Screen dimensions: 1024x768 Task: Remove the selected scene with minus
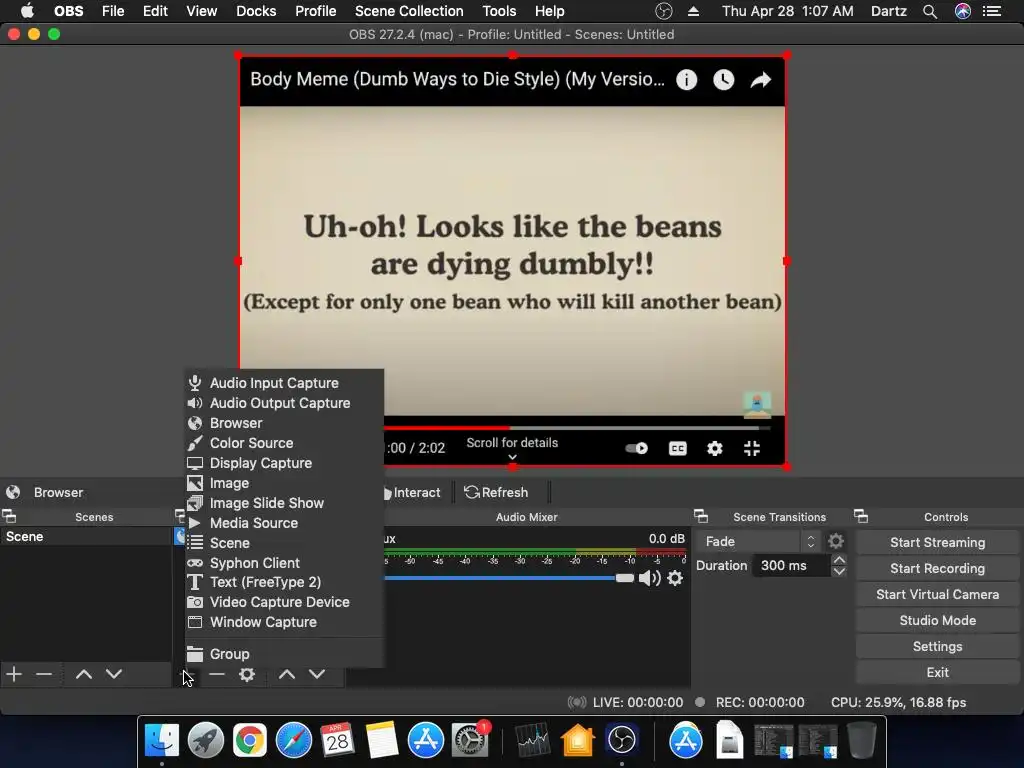44,674
